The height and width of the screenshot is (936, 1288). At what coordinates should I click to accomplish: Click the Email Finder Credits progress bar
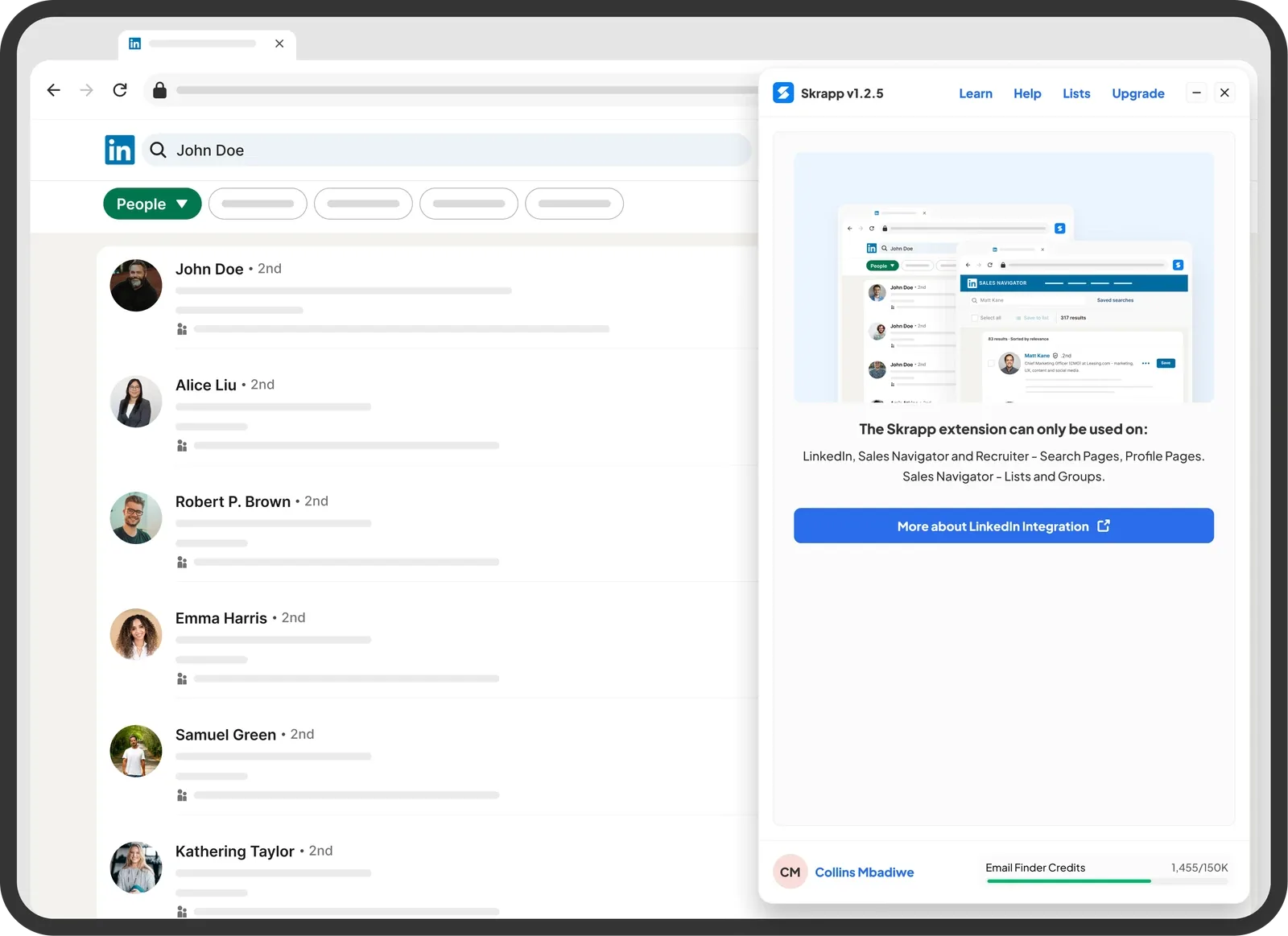pyautogui.click(x=1107, y=881)
